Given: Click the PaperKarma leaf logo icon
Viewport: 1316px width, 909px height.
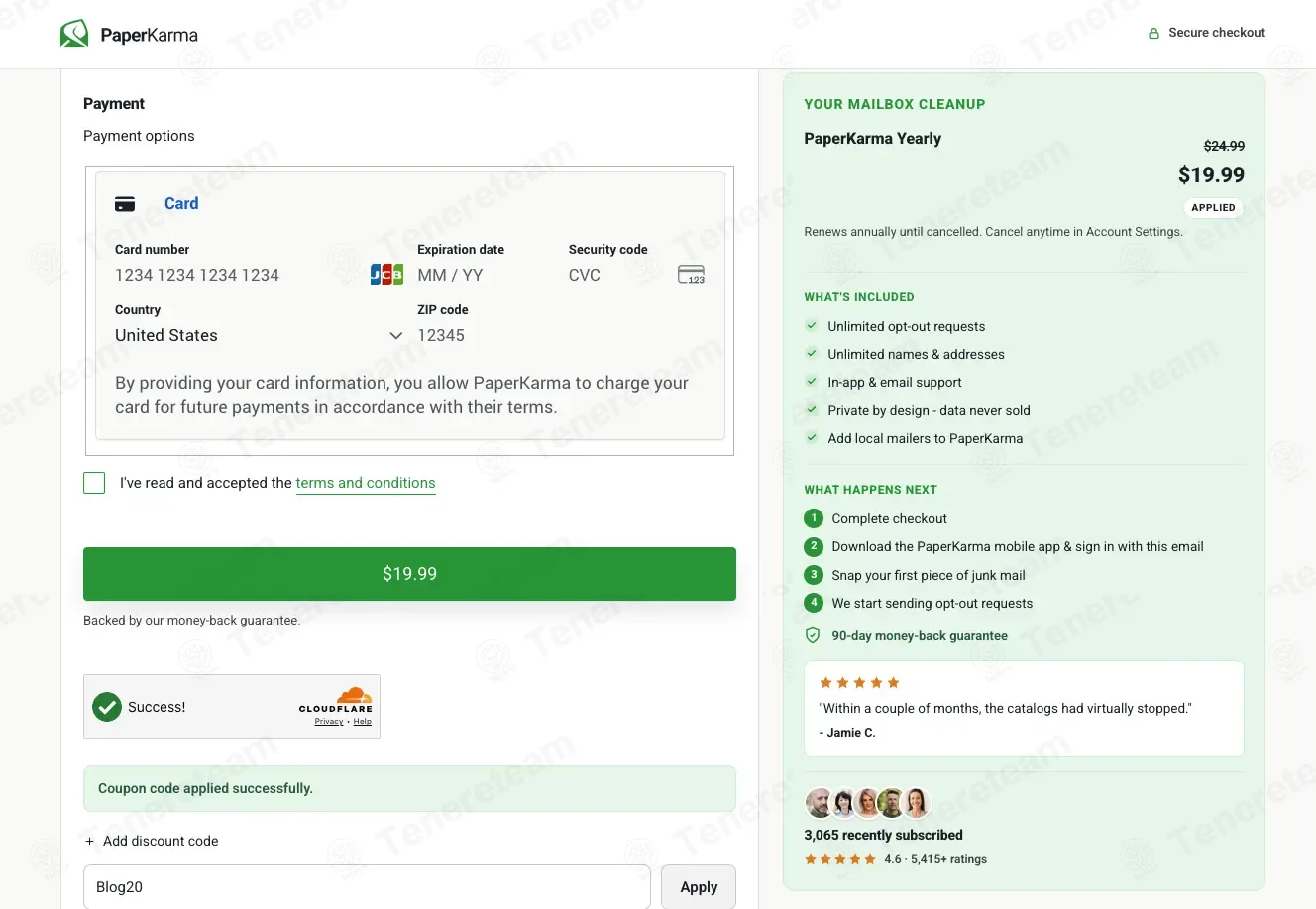Looking at the screenshot, I should click(x=74, y=34).
